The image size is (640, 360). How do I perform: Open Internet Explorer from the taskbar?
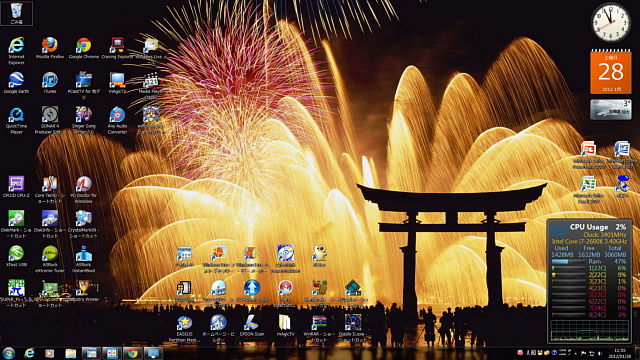pyautogui.click(x=29, y=353)
